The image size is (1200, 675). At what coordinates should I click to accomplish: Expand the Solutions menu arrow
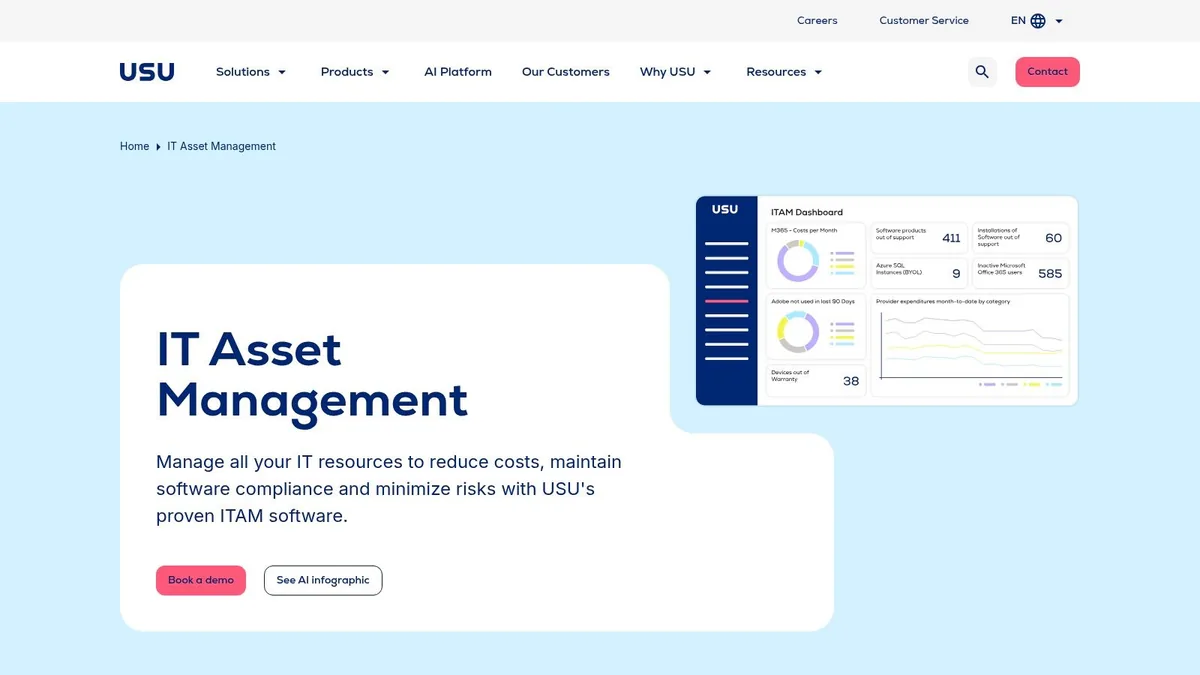point(282,72)
